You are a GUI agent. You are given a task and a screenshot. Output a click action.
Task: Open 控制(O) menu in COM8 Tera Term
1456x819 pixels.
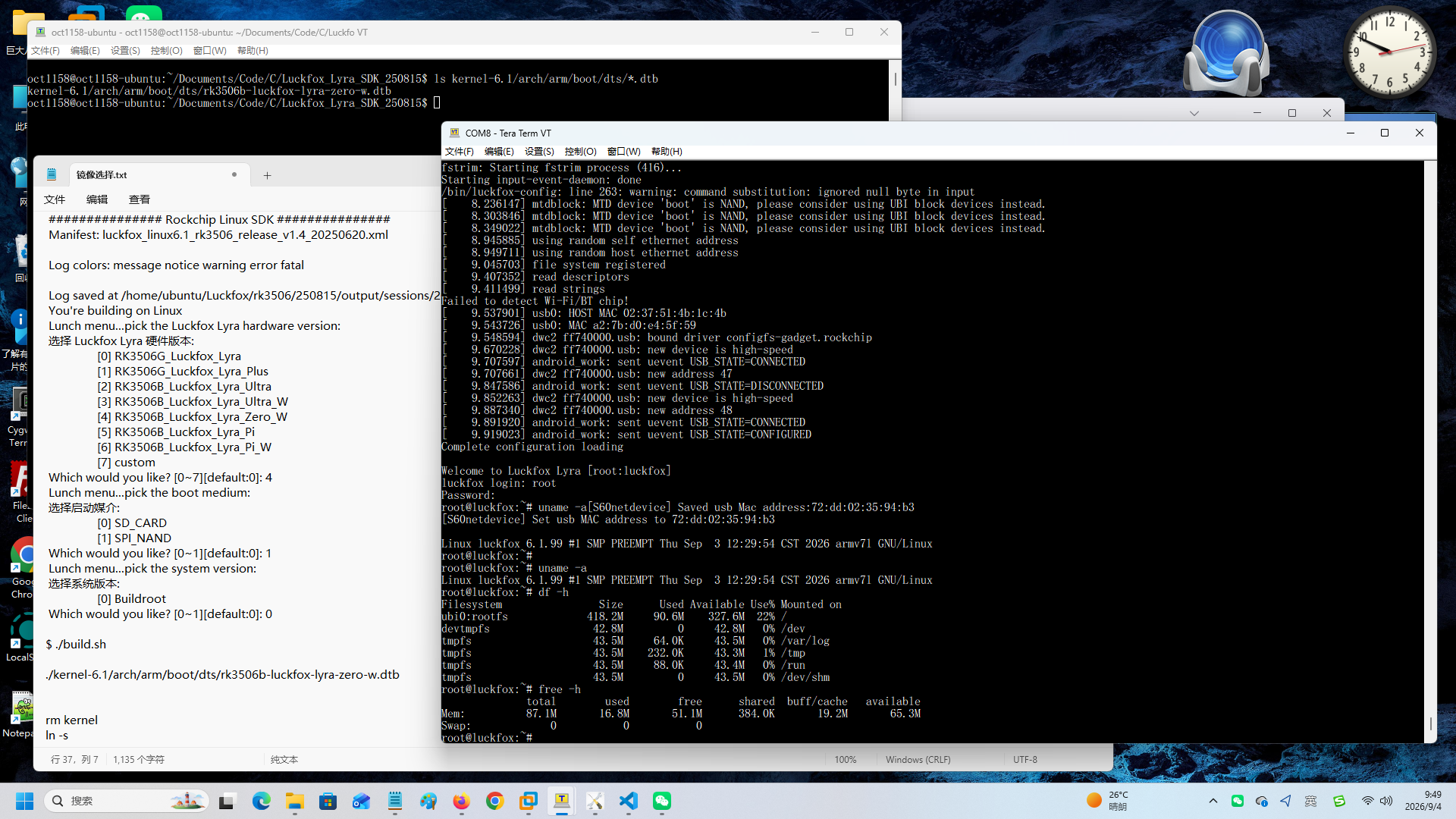coord(580,152)
